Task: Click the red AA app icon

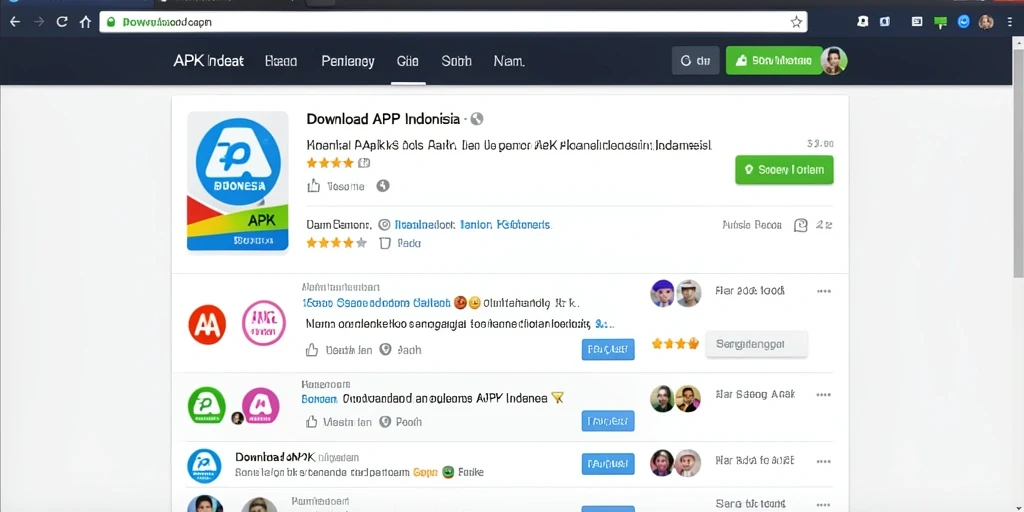Action: [x=207, y=325]
